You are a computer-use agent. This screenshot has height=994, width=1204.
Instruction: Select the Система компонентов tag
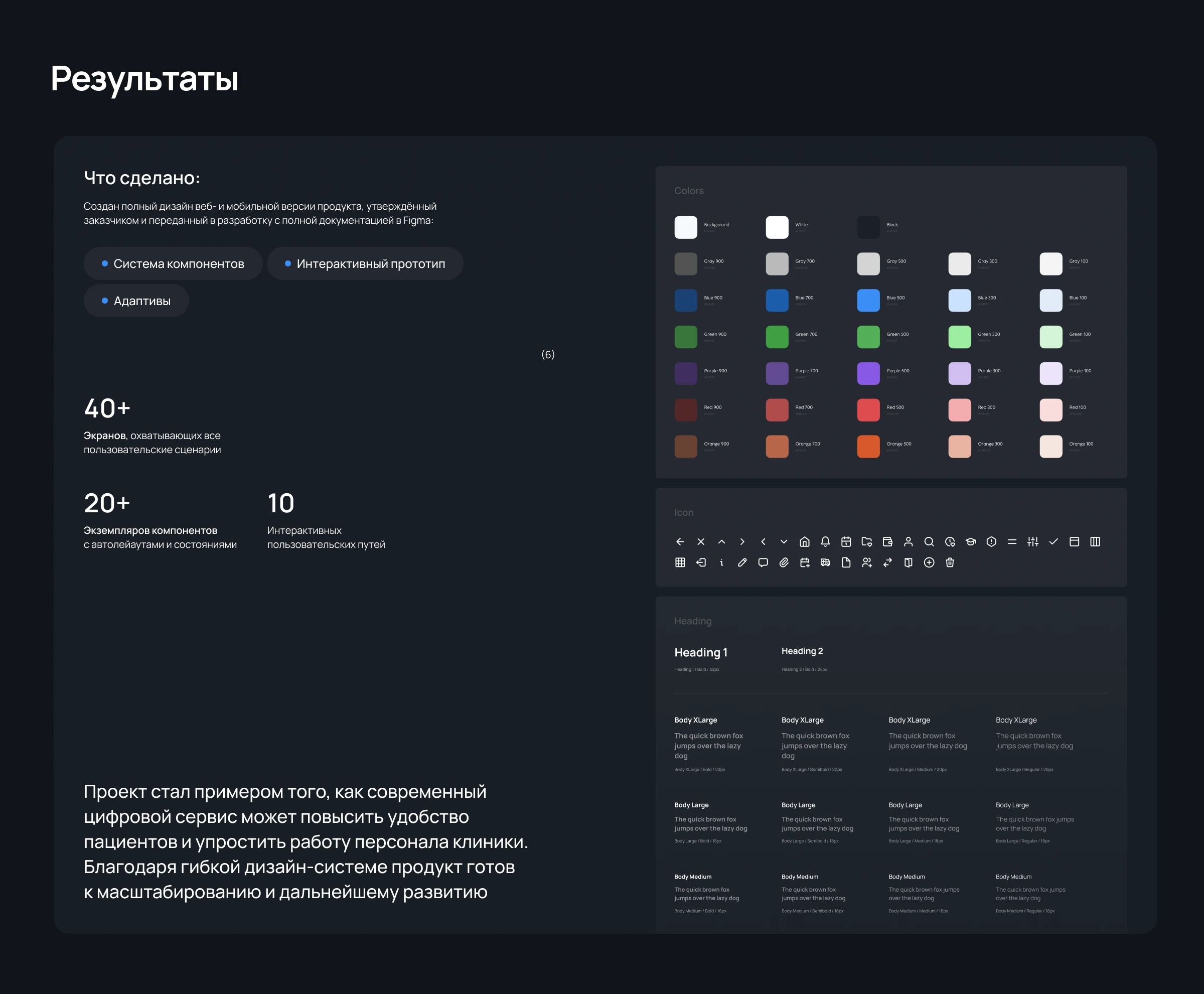click(173, 263)
